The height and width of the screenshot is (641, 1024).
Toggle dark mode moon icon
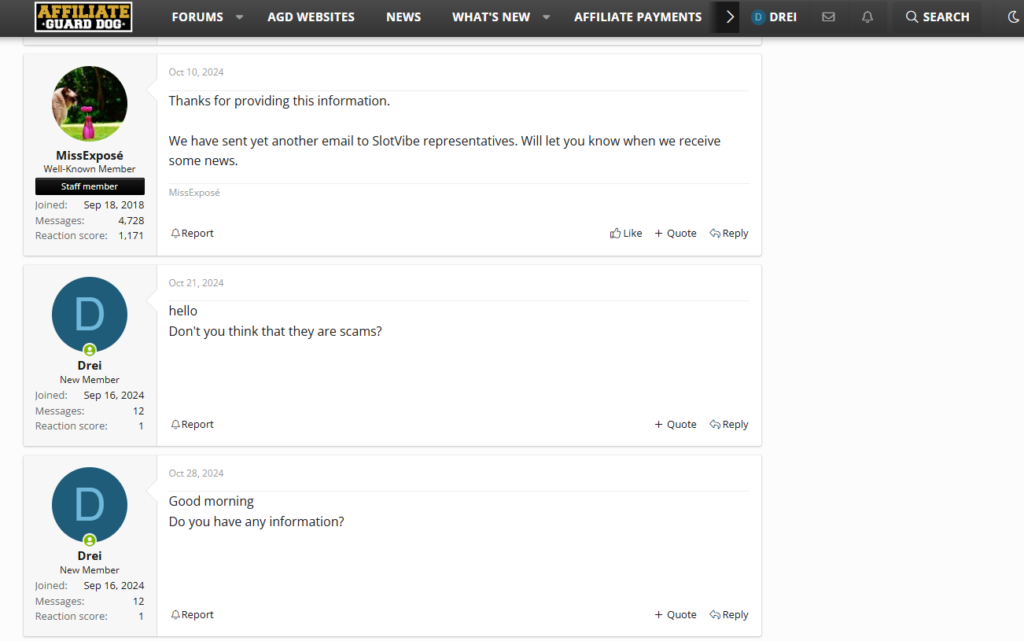point(1013,17)
